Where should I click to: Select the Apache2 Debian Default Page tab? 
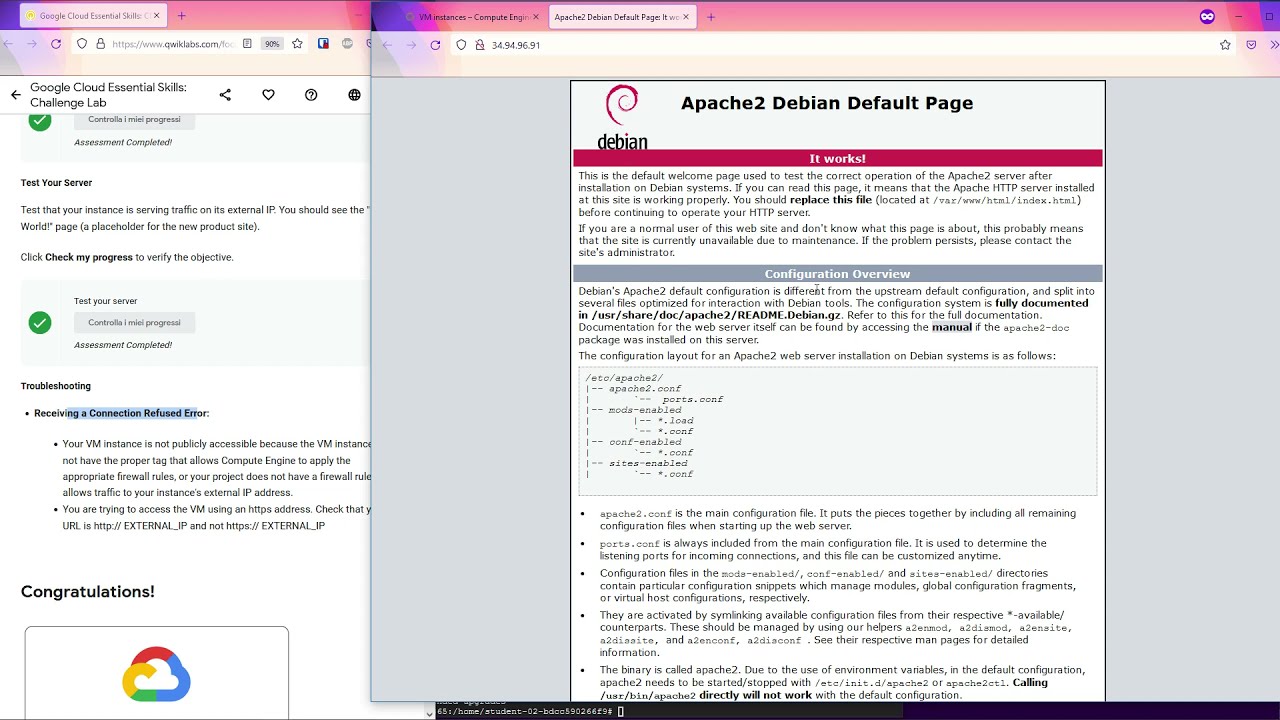pyautogui.click(x=622, y=17)
